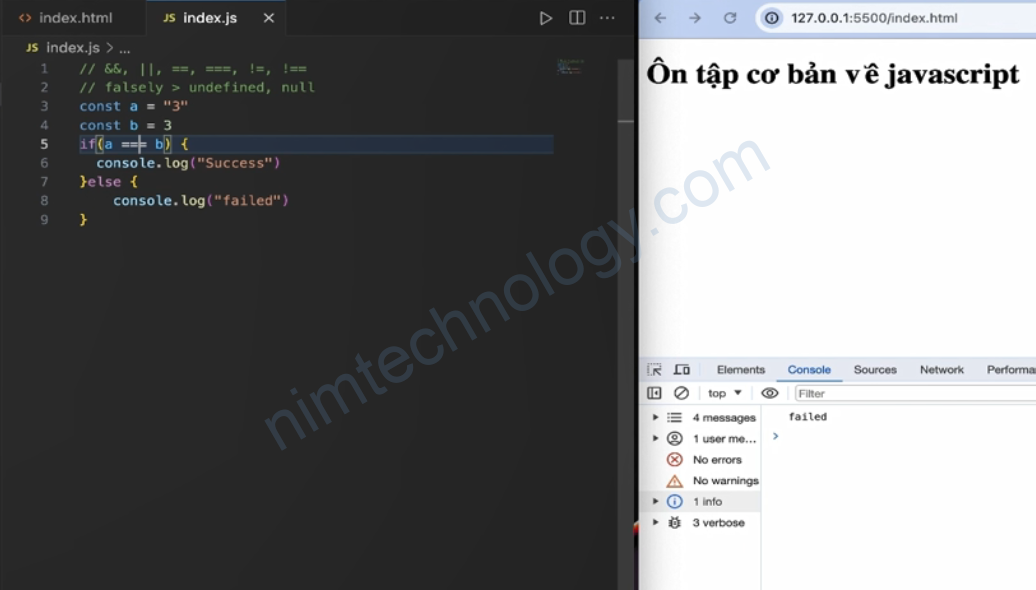Select the No errors filter

click(716, 460)
